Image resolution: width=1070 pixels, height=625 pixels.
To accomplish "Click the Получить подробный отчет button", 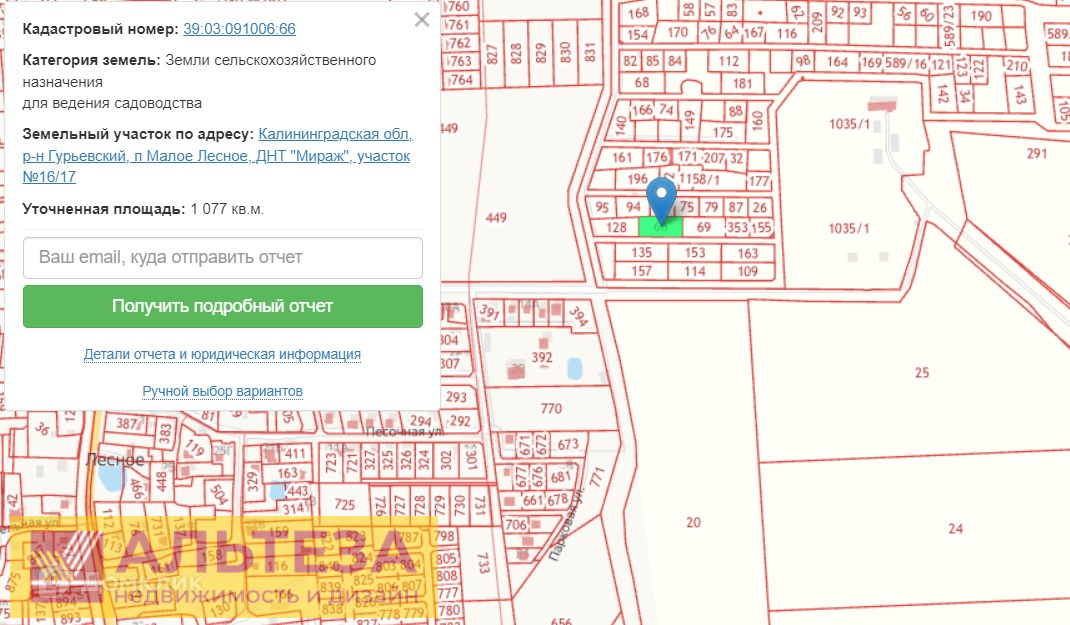I will 222,306.
